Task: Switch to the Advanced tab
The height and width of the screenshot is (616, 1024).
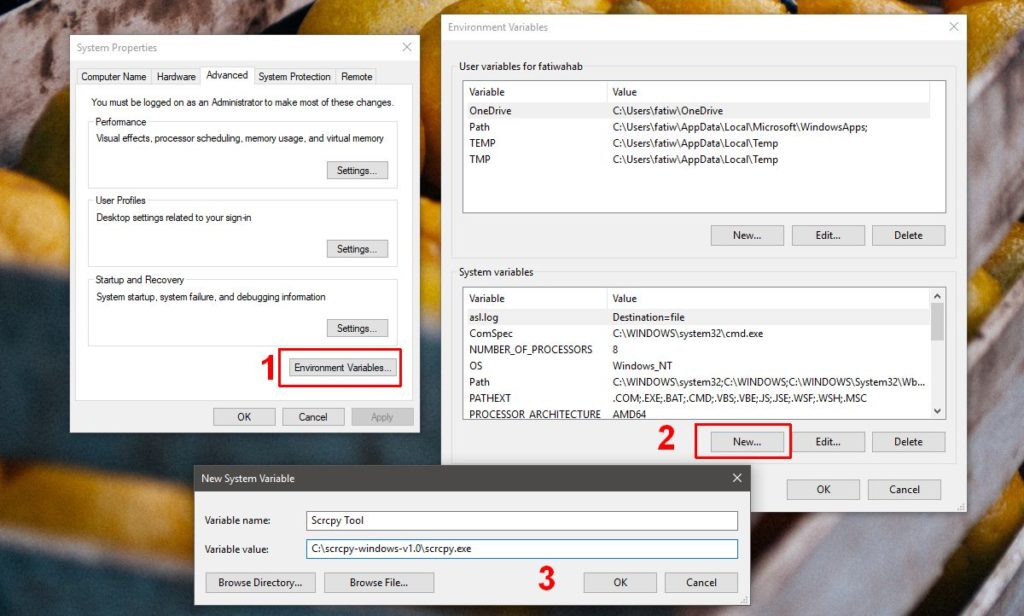Action: pos(227,75)
